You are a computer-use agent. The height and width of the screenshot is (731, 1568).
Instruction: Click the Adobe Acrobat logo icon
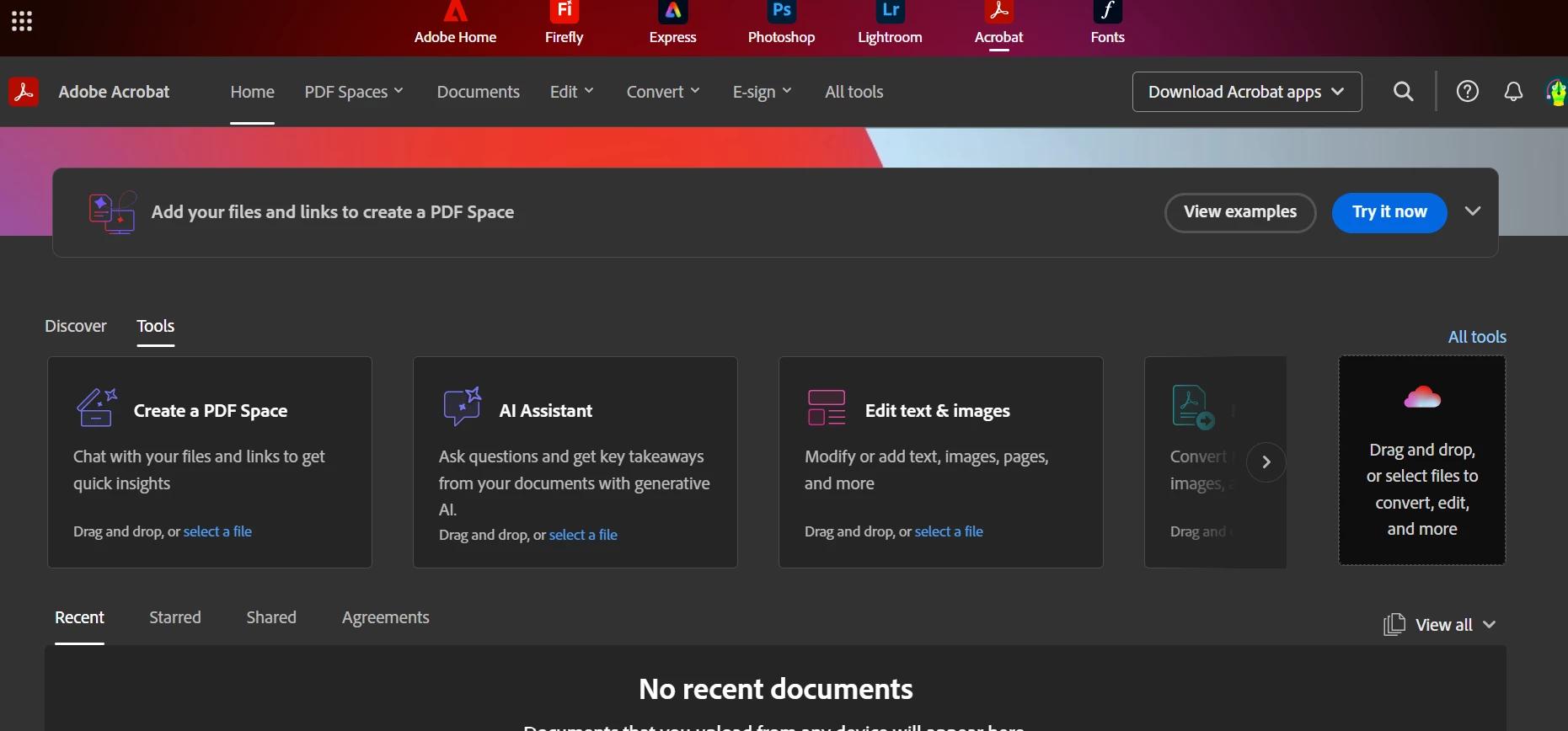pos(24,92)
